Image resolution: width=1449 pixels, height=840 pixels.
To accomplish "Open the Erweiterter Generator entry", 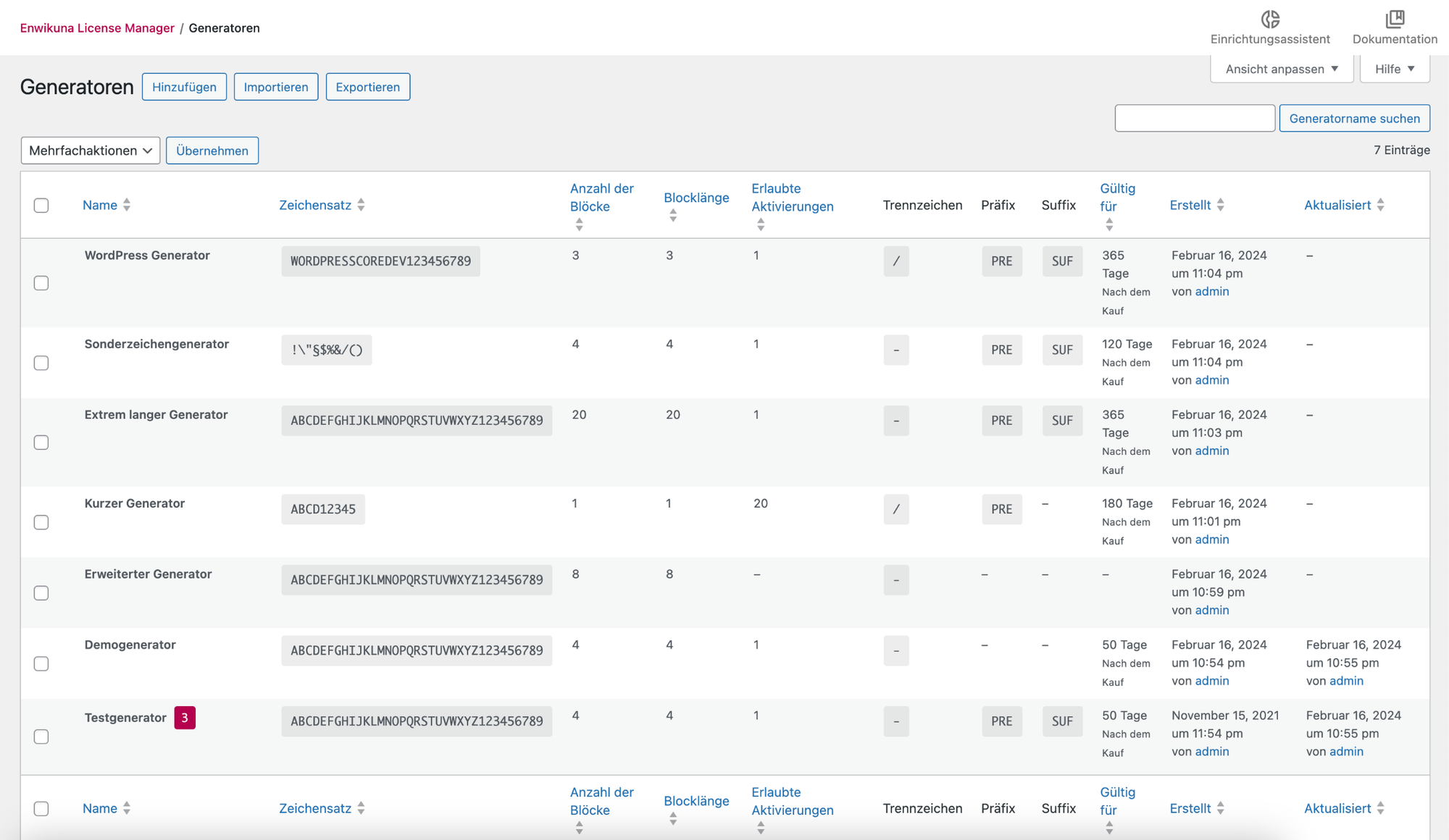I will [x=148, y=574].
